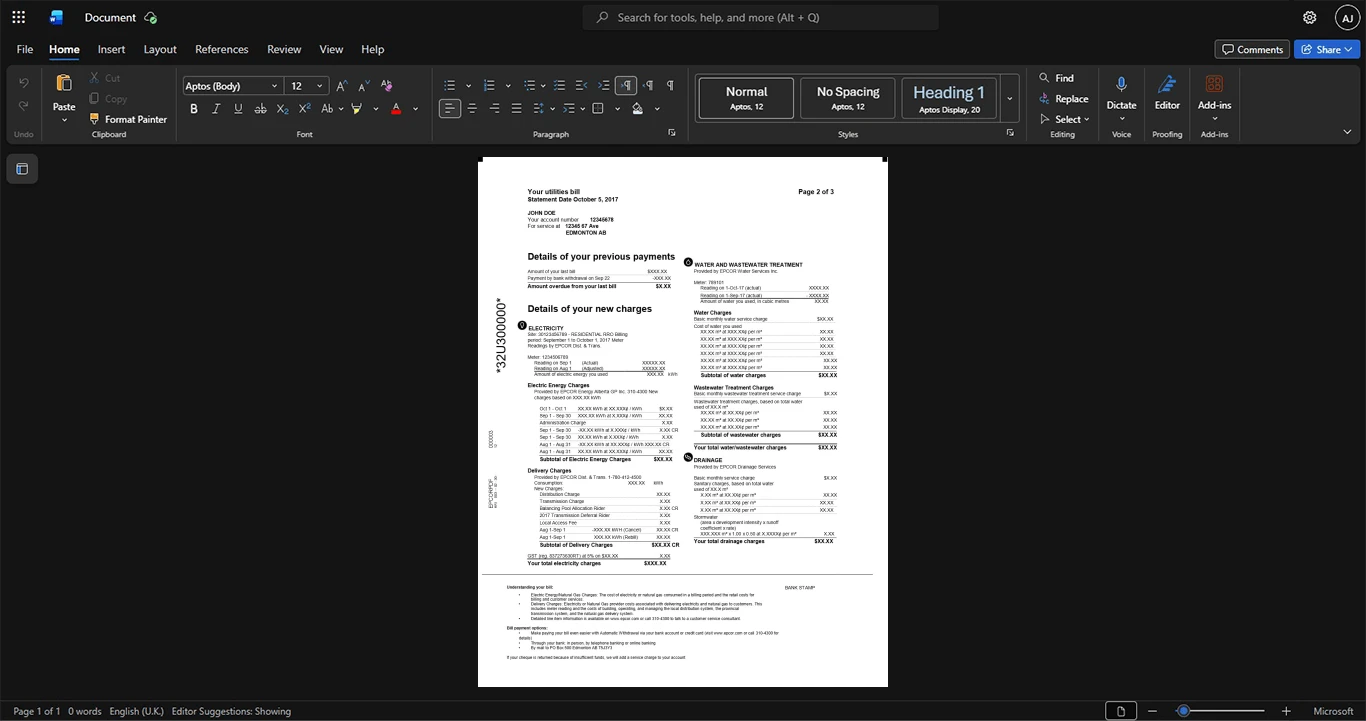The height and width of the screenshot is (721, 1366).
Task: Toggle italic formatting
Action: tap(216, 109)
